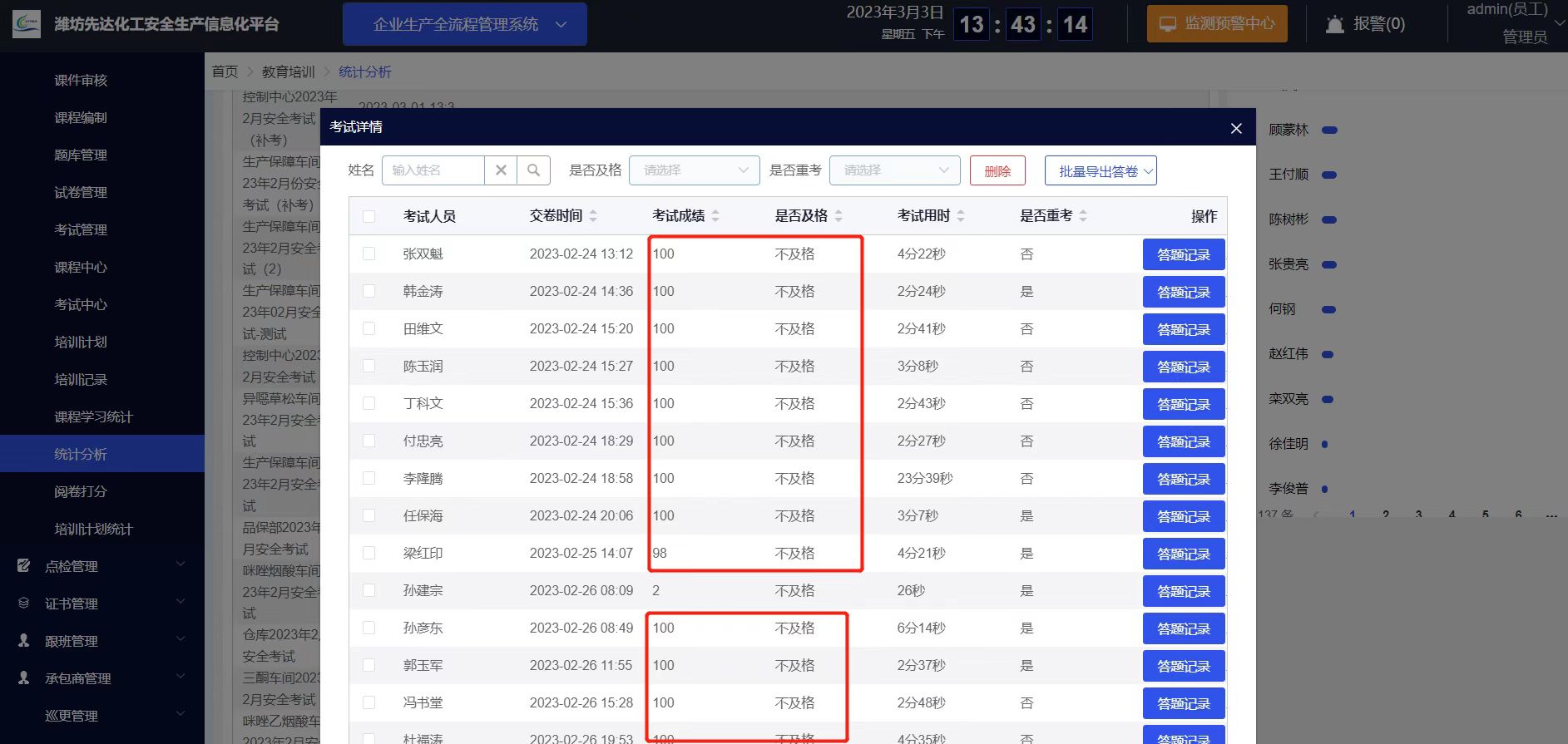Click 李隆腾 duration 23分39秒
The image size is (1568, 744).
[x=925, y=478]
